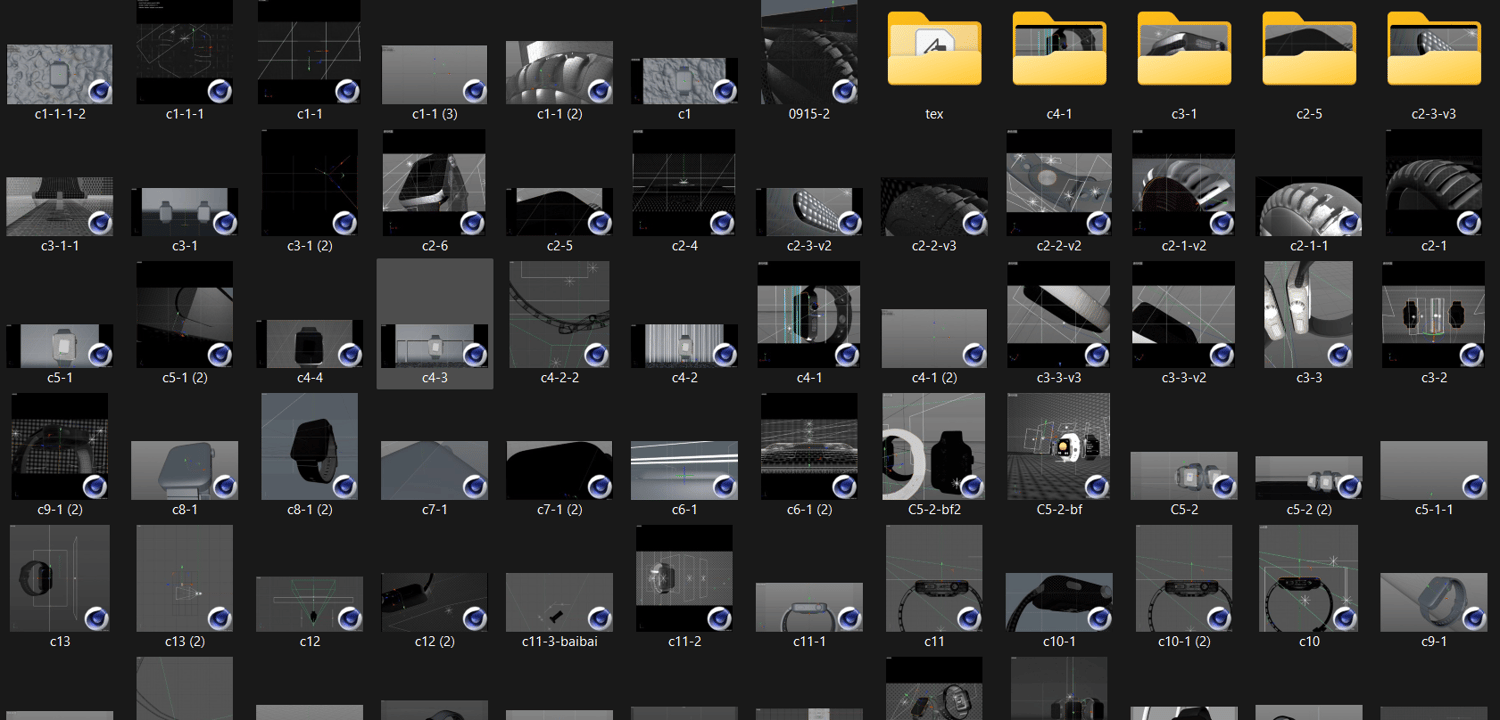Select the c12 (2) thumbnail

pyautogui.click(x=435, y=603)
